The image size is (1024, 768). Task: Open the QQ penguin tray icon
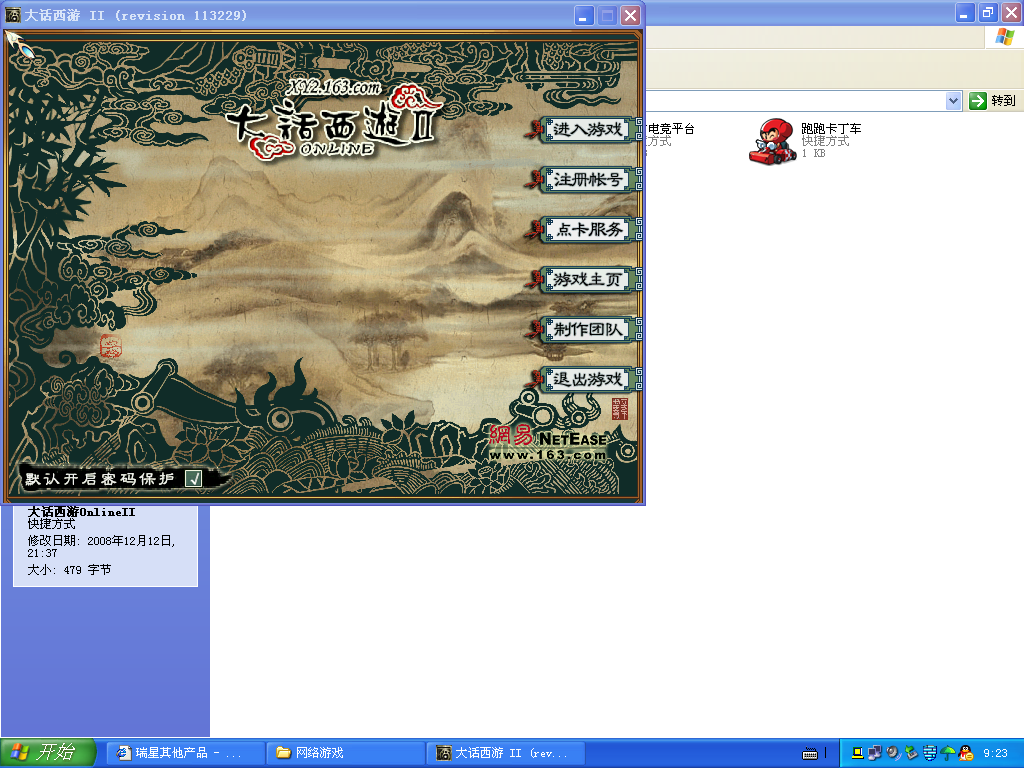pyautogui.click(x=966, y=753)
